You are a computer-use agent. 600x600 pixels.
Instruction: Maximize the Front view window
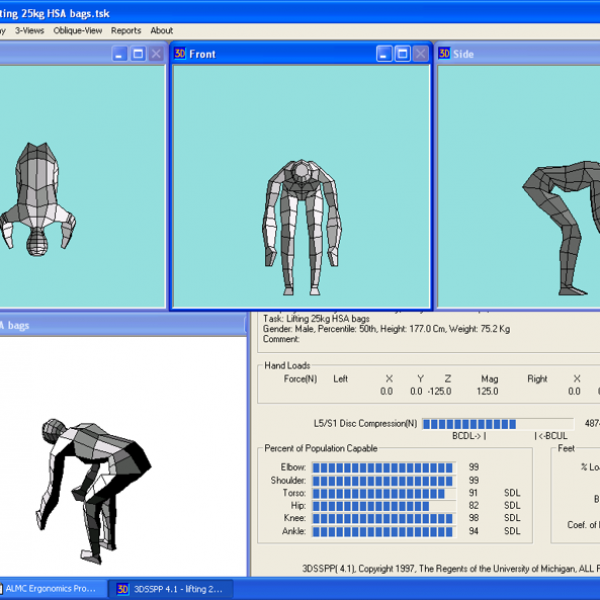pos(403,54)
